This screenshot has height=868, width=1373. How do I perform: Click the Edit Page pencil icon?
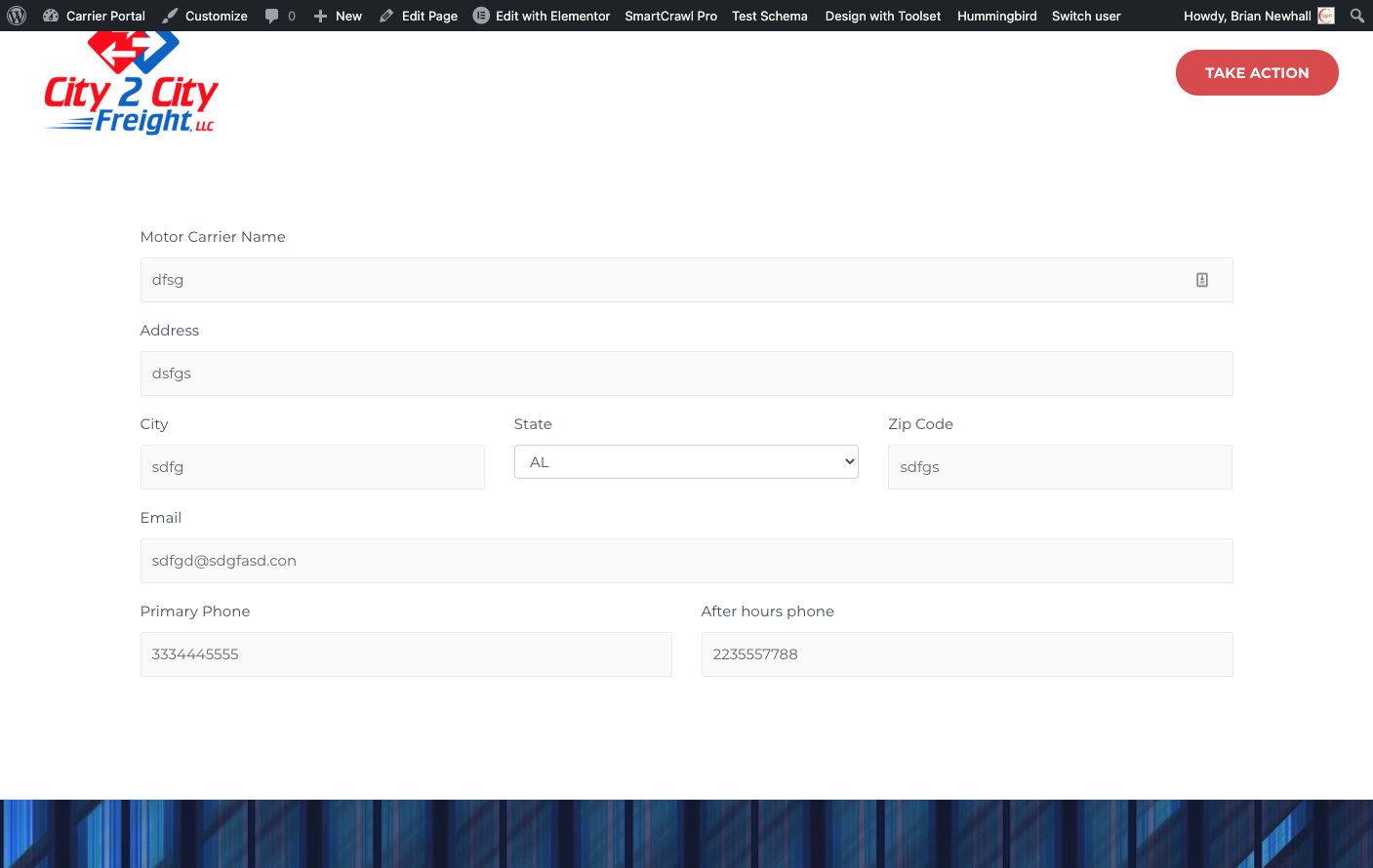pyautogui.click(x=386, y=16)
